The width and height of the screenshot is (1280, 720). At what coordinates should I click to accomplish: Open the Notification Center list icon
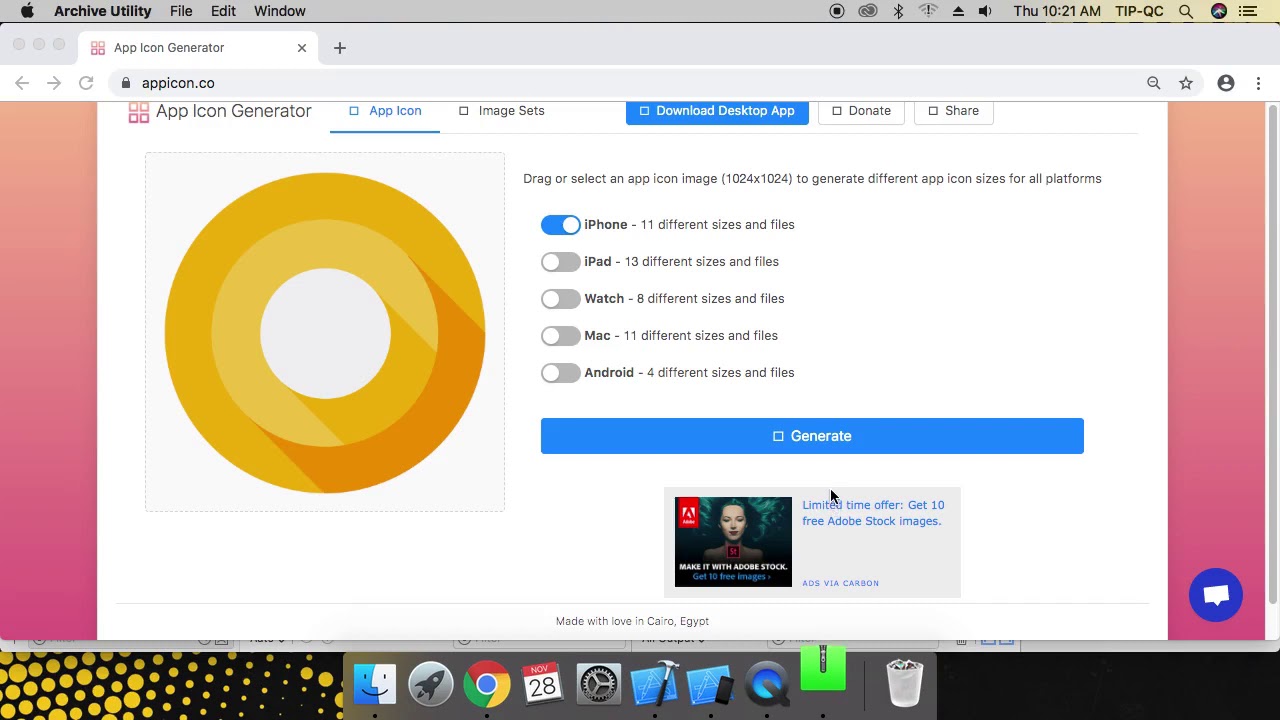pyautogui.click(x=1247, y=11)
